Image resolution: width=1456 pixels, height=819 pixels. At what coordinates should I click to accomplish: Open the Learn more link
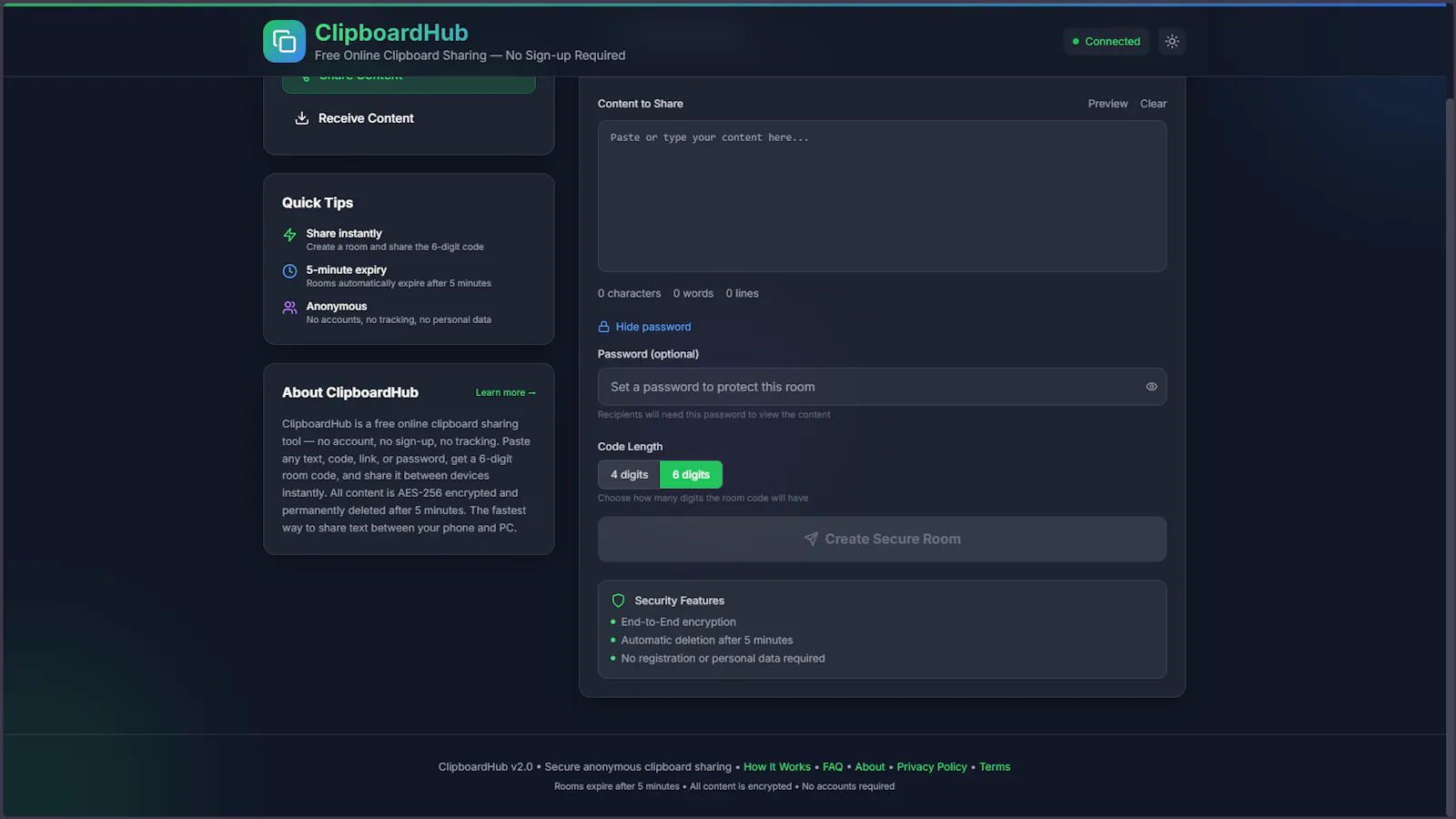click(505, 393)
